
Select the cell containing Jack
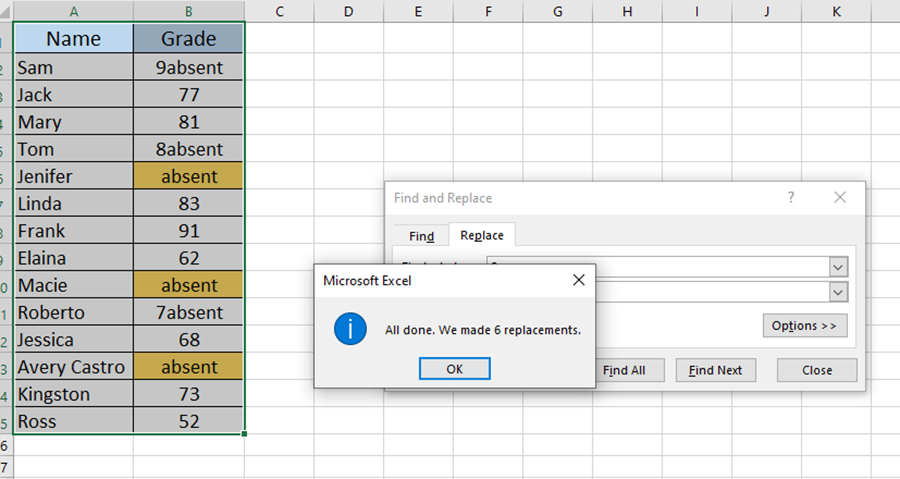pyautogui.click(x=73, y=94)
